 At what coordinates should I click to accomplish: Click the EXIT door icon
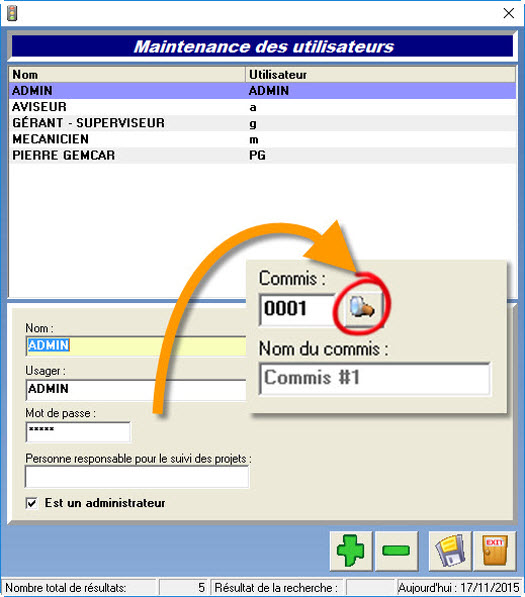[495, 551]
